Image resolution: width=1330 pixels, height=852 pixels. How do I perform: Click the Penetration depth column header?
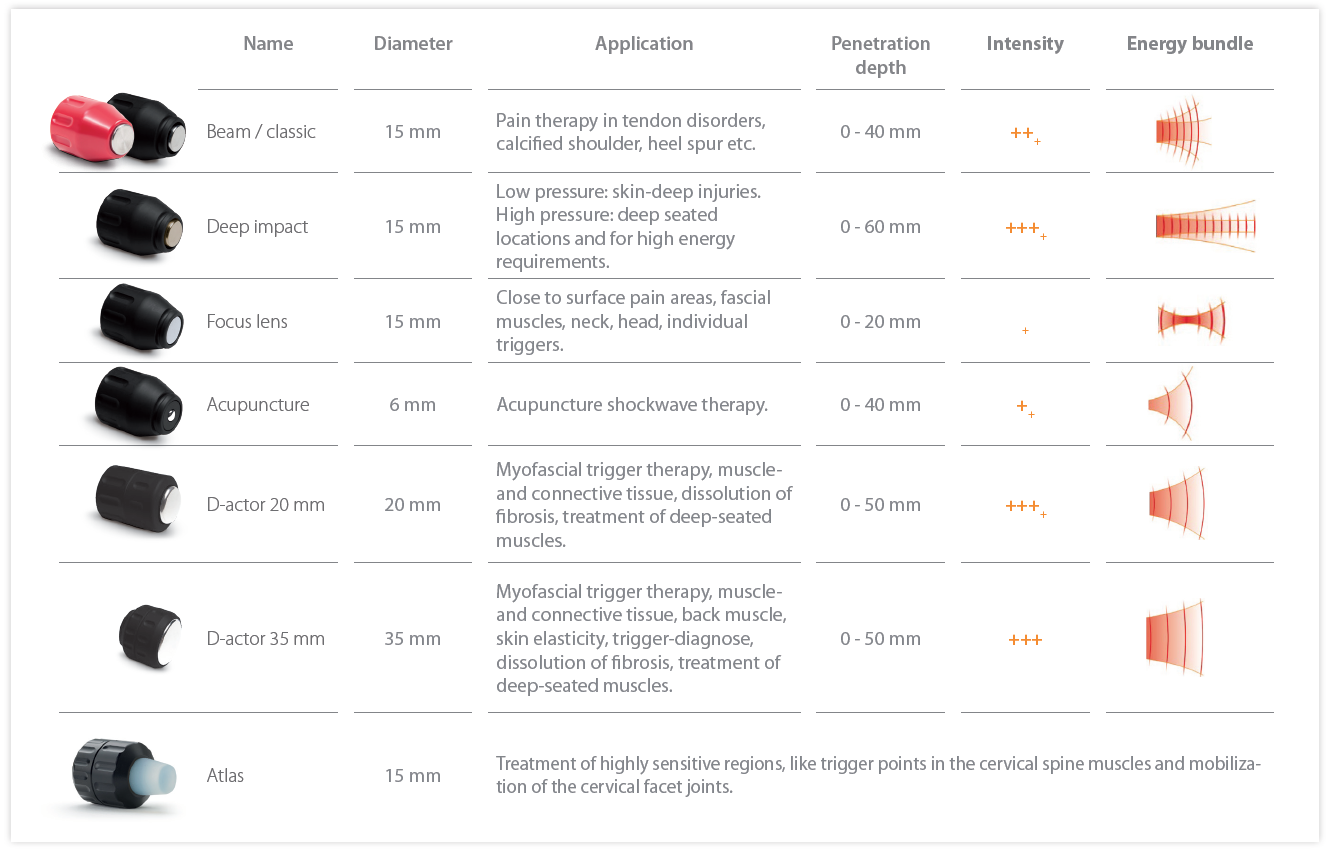(x=880, y=56)
